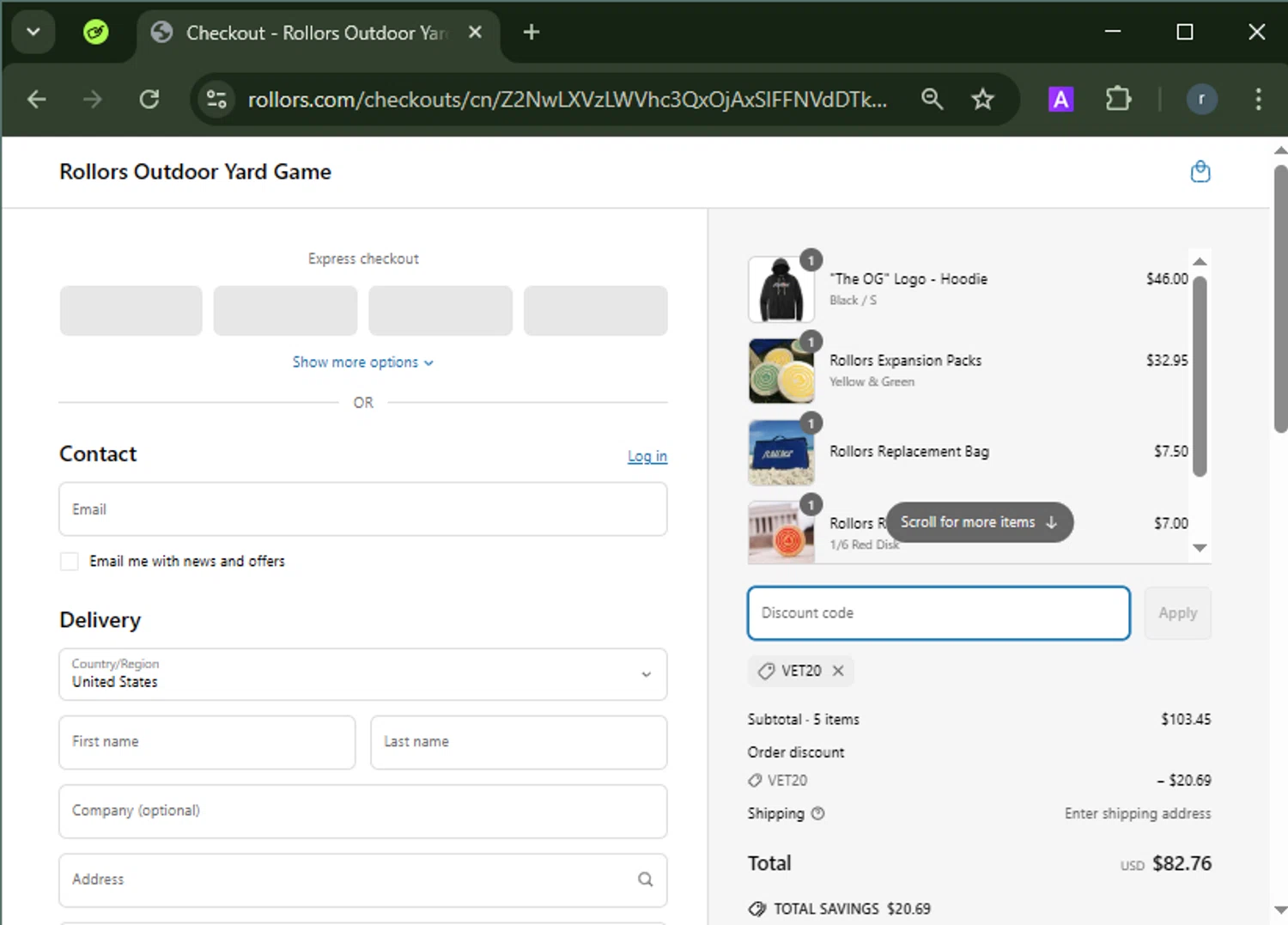Expand Show more options

tap(363, 362)
